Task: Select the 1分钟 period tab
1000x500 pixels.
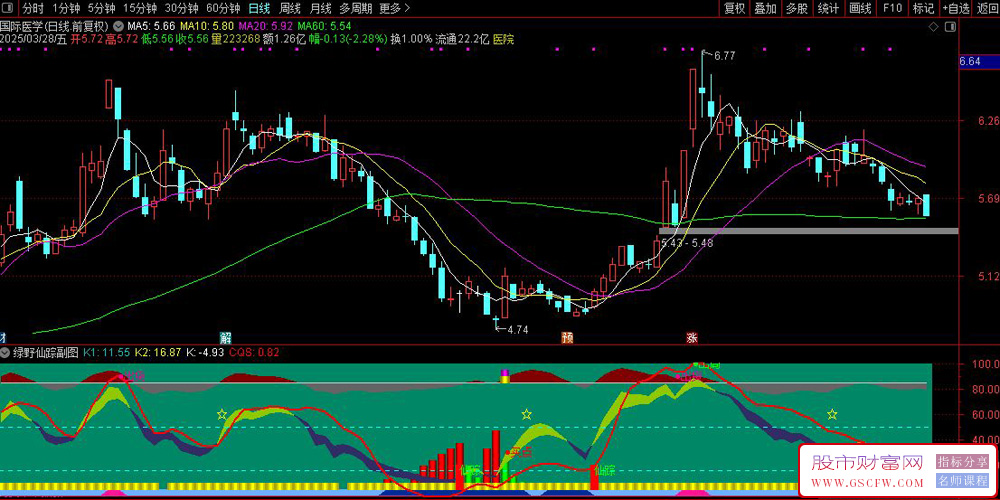Action: [66, 8]
